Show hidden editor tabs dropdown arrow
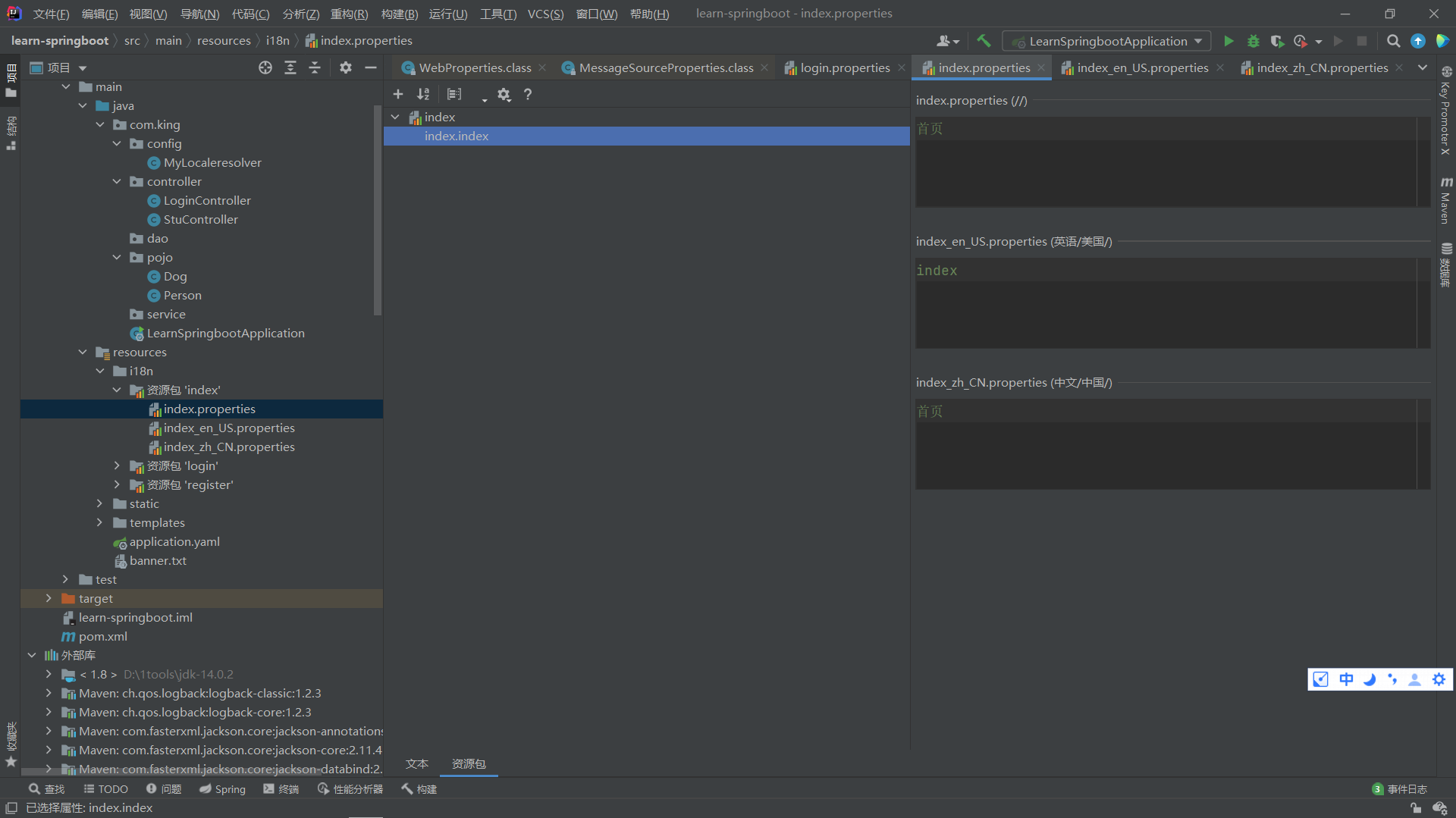 click(x=1423, y=67)
